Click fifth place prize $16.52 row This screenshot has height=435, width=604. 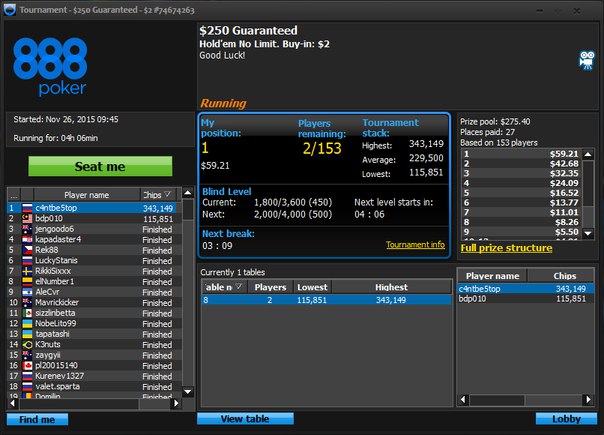(522, 193)
